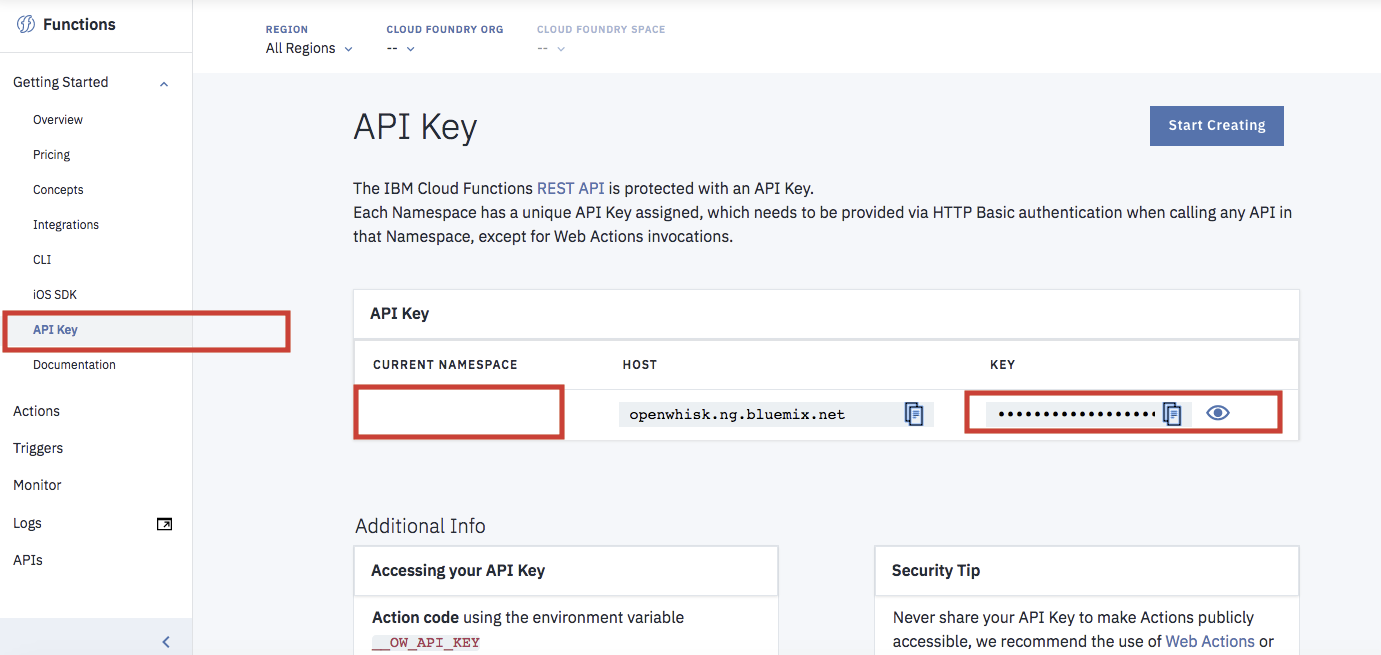Click the Start Creating button

[x=1217, y=126]
